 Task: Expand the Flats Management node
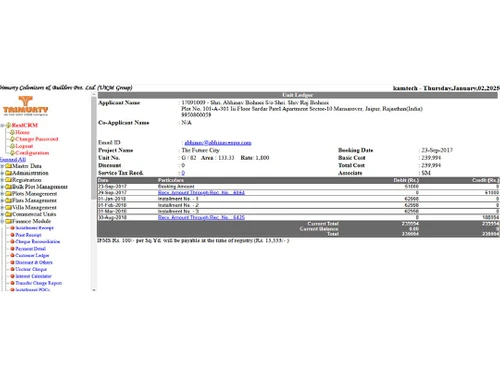[x=2, y=200]
